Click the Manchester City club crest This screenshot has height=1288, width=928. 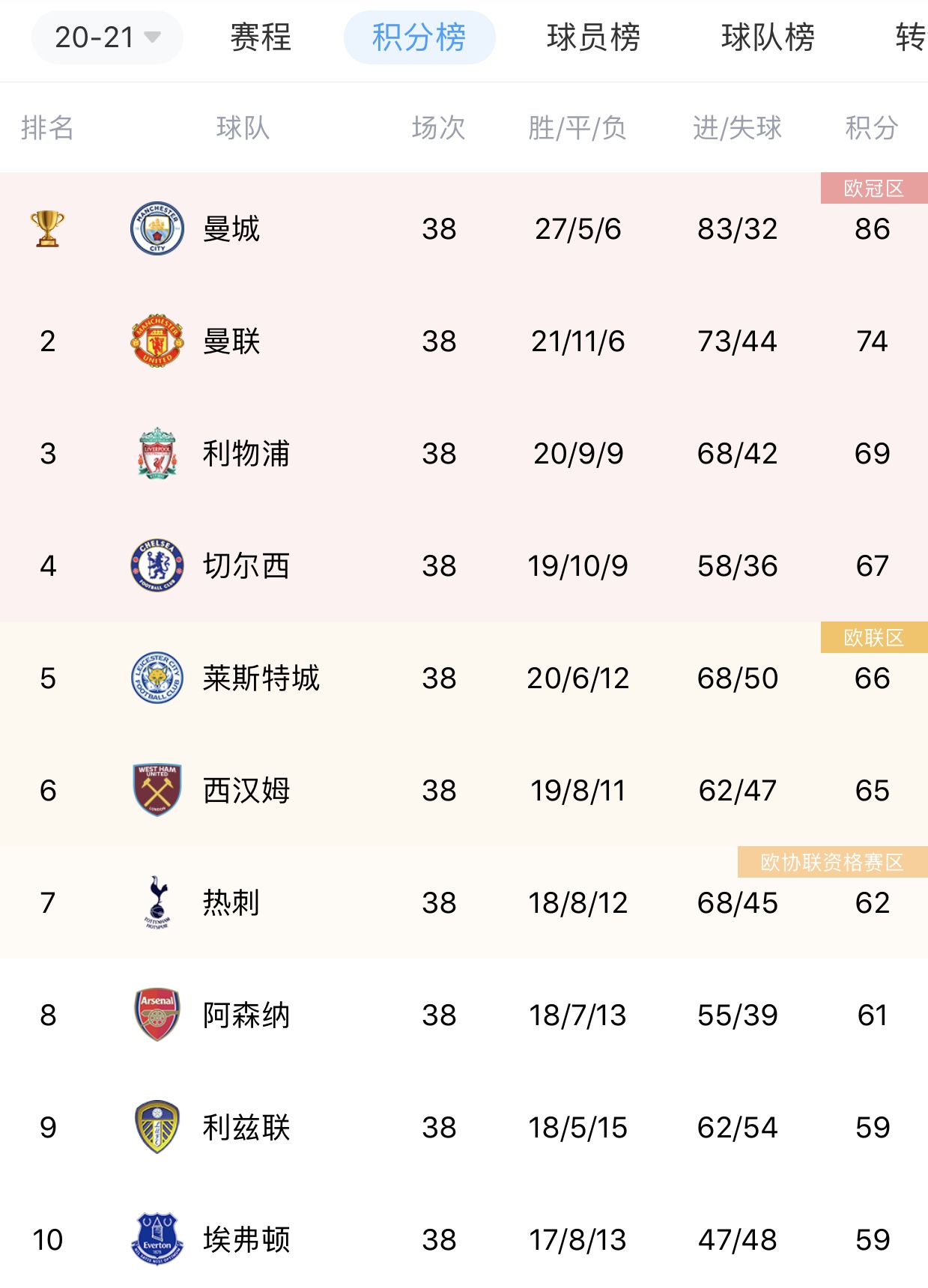pos(157,228)
